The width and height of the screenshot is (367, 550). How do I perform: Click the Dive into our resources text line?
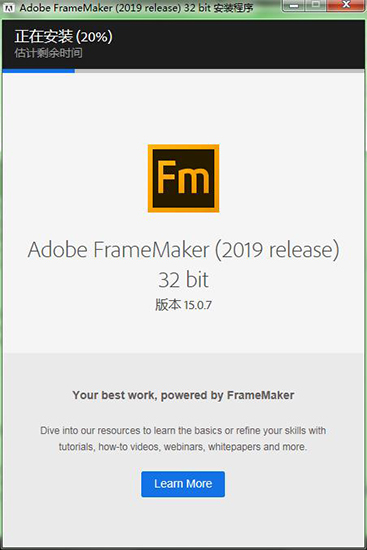pyautogui.click(x=183, y=430)
